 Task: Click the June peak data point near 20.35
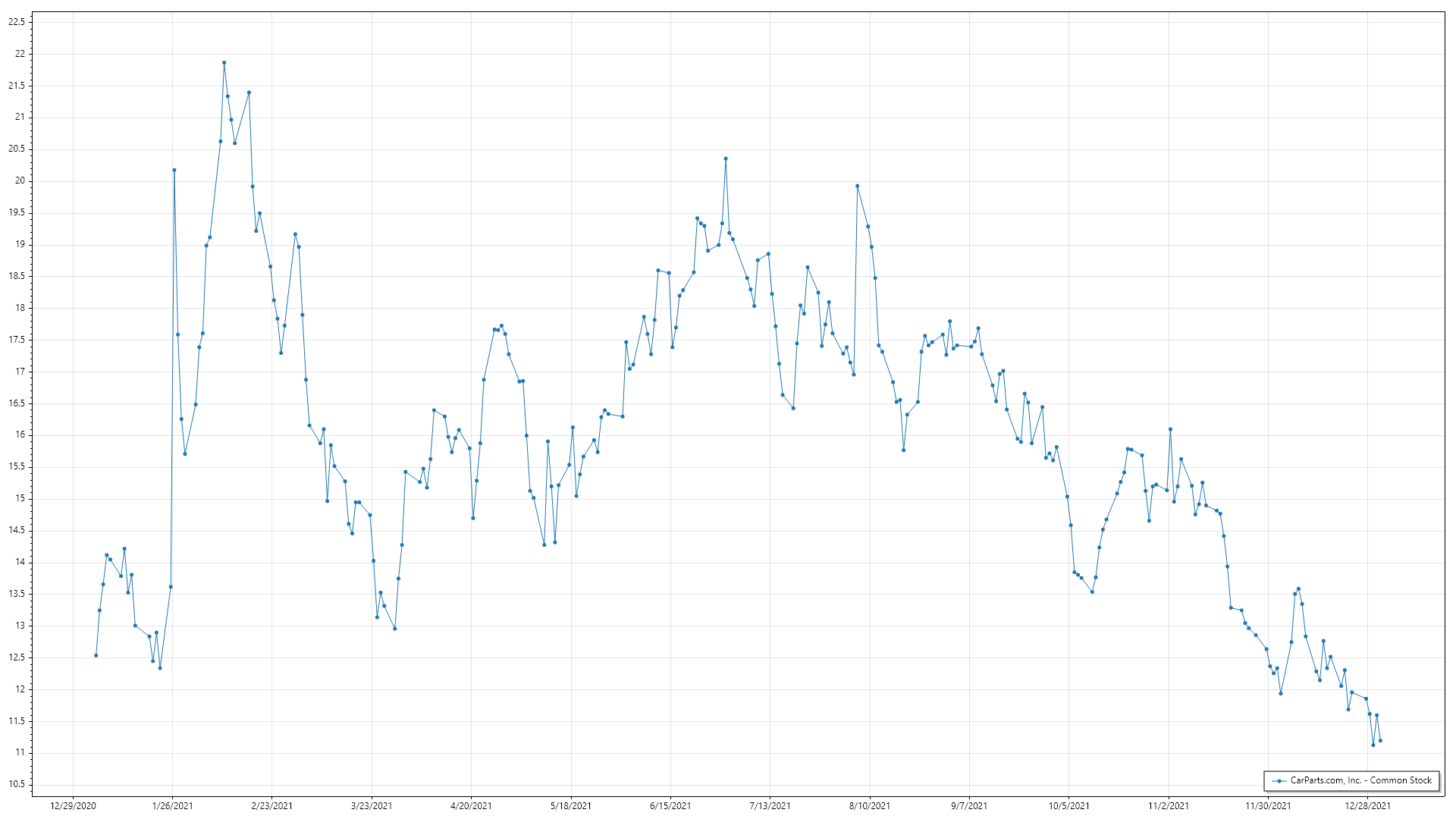[726, 158]
